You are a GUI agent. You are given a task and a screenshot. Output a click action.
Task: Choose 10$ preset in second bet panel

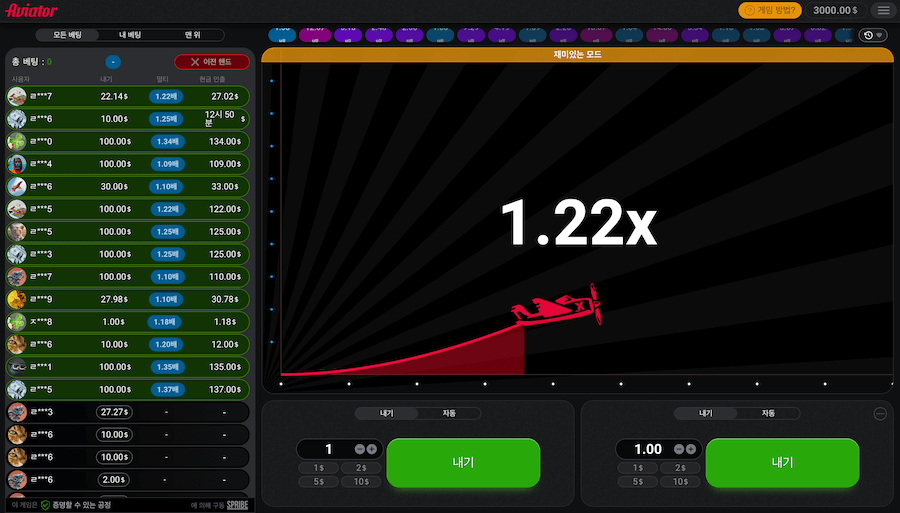click(x=680, y=481)
